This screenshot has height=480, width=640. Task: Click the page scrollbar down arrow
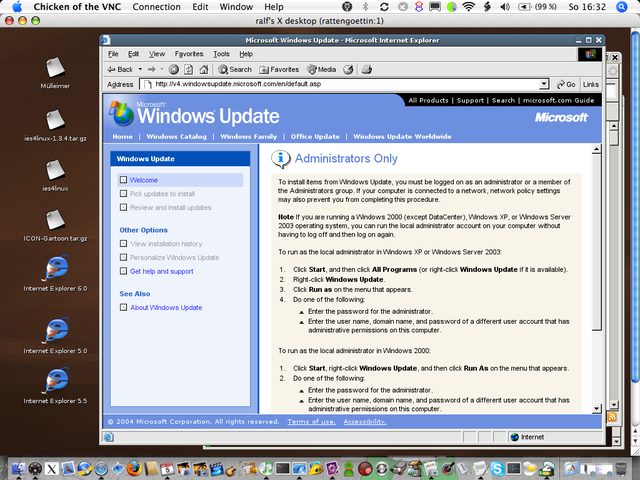click(596, 408)
